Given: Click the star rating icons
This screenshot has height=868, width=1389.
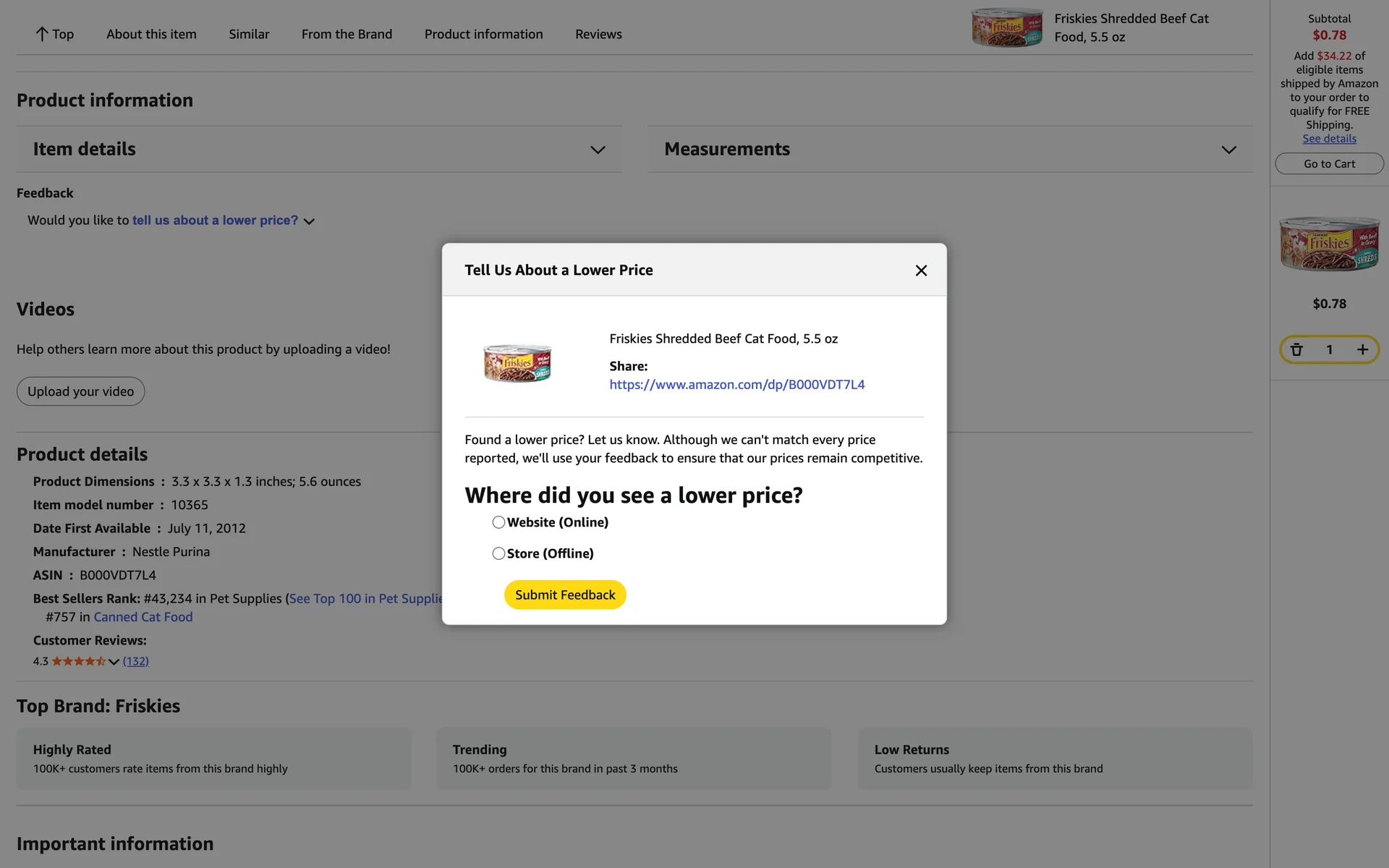Looking at the screenshot, I should [x=78, y=661].
